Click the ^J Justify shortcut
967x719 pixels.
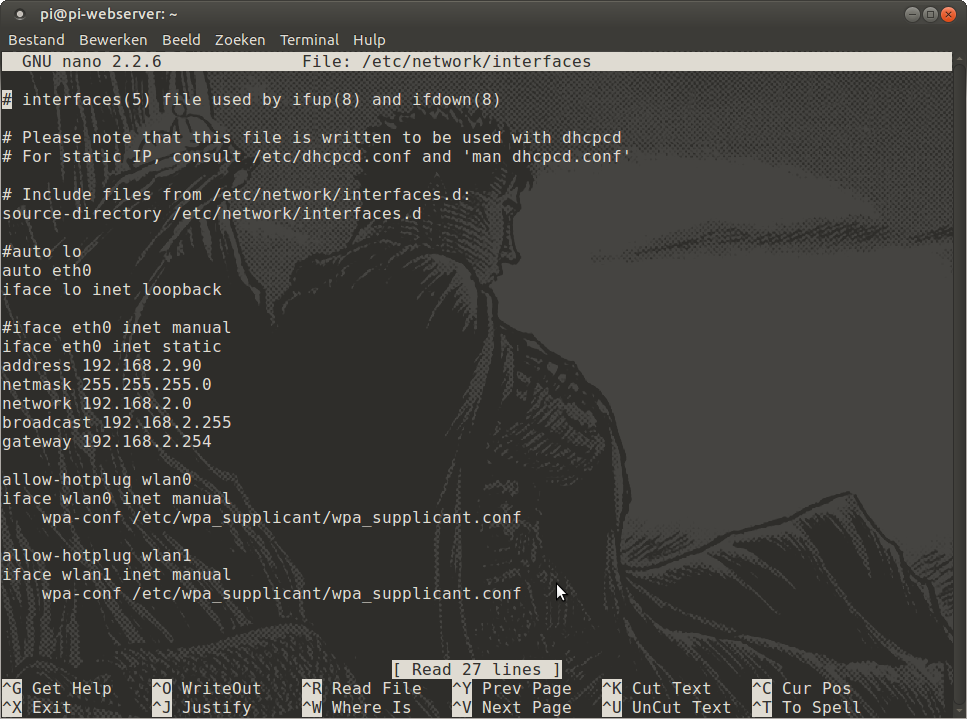click(x=202, y=708)
